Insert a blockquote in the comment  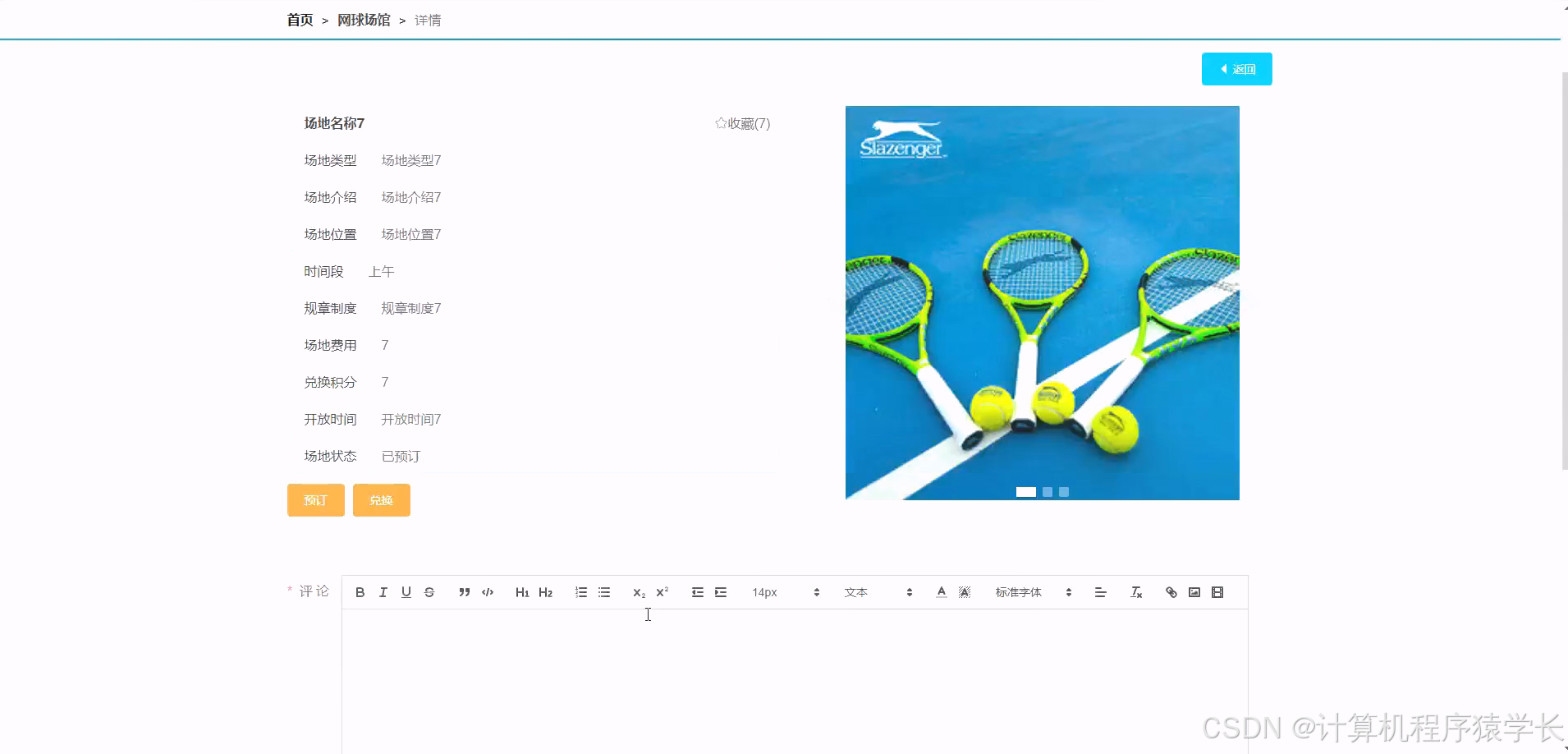[x=465, y=592]
